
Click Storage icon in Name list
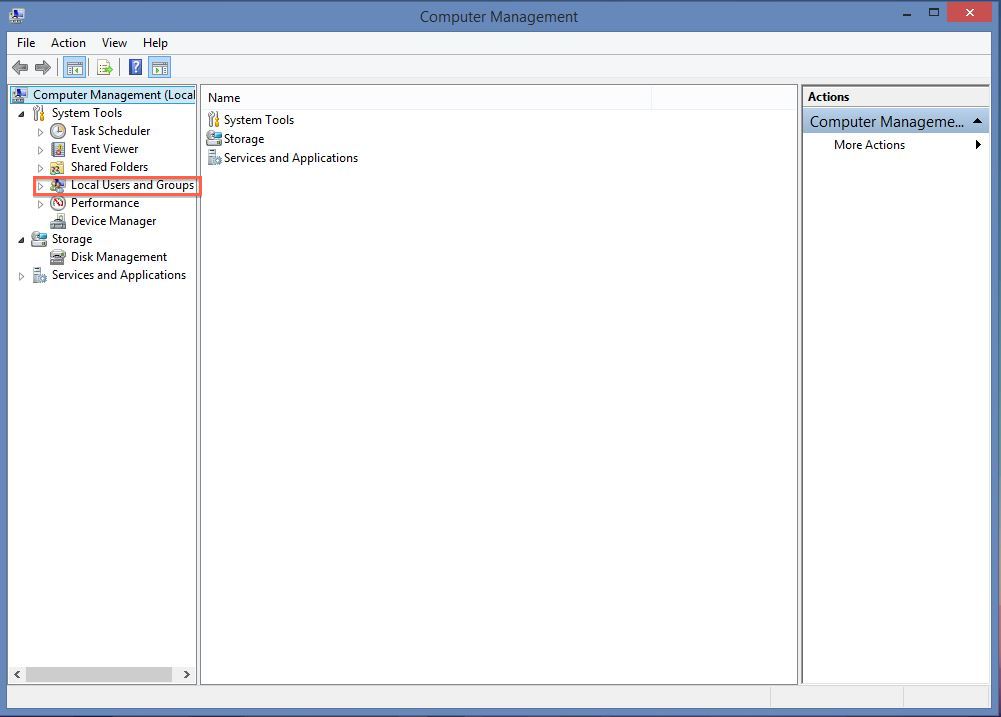coord(214,139)
